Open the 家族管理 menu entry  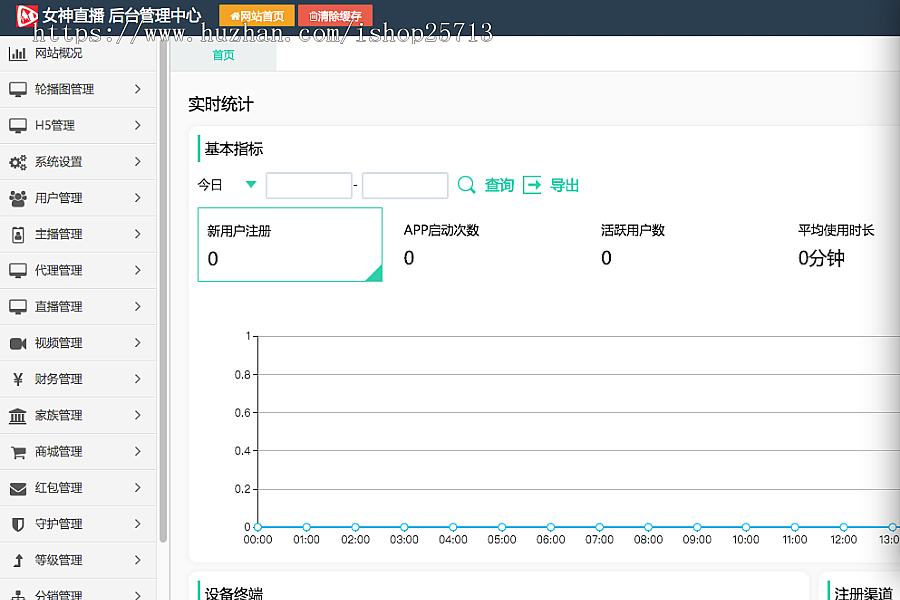78,416
